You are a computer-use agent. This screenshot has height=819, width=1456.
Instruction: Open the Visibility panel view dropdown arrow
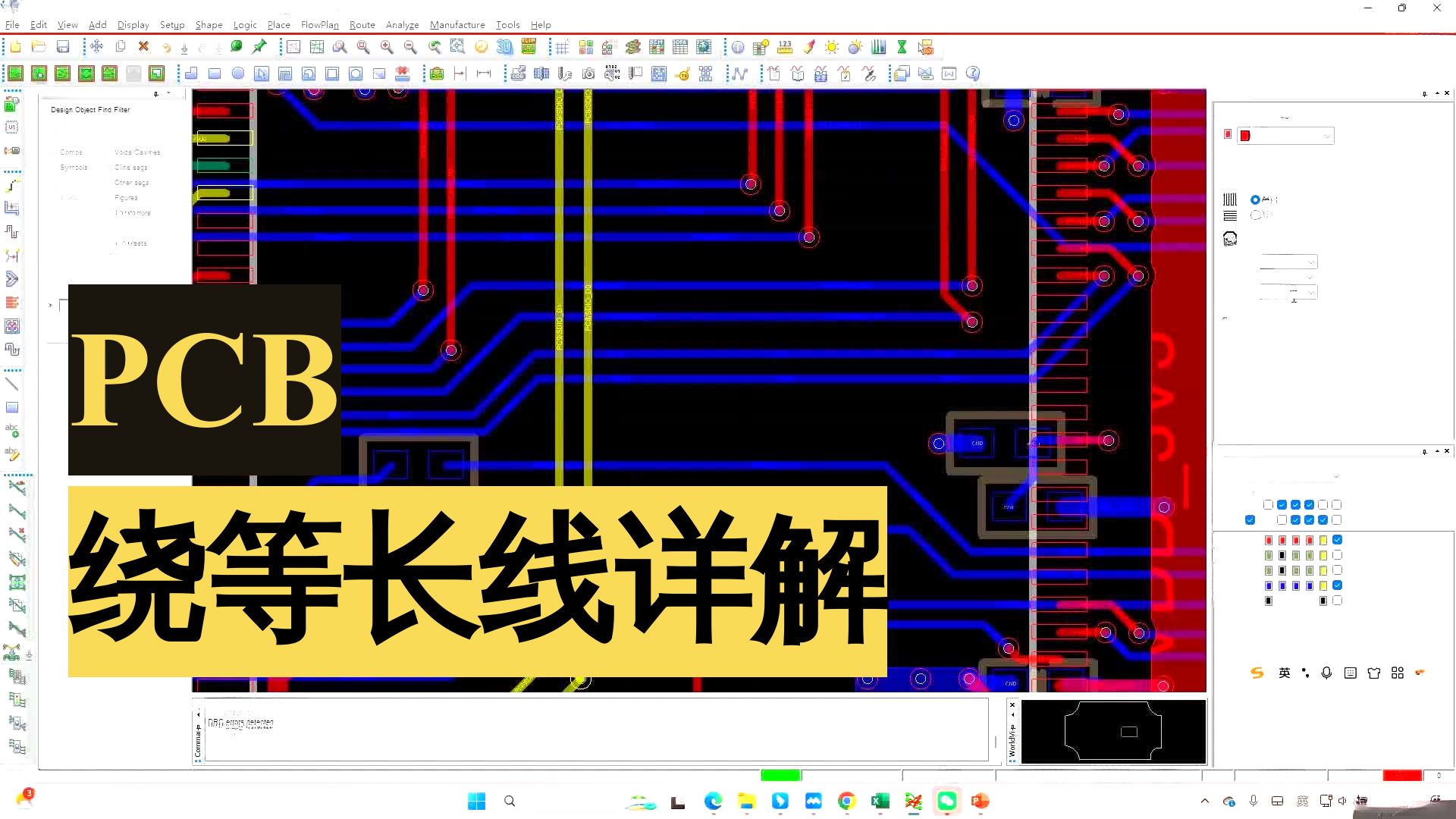coord(1336,477)
